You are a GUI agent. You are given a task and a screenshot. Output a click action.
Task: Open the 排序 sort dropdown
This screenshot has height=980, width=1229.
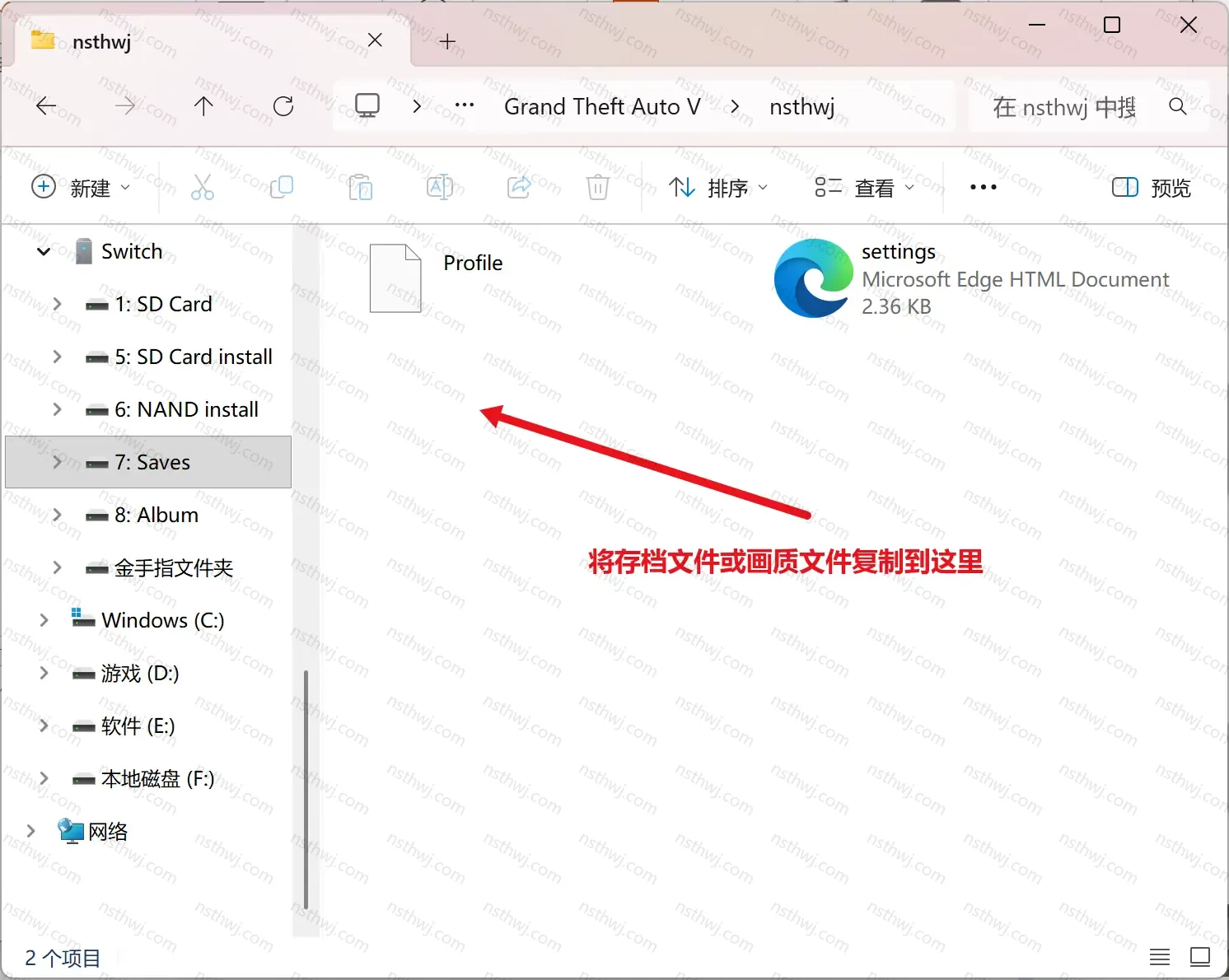pos(718,188)
